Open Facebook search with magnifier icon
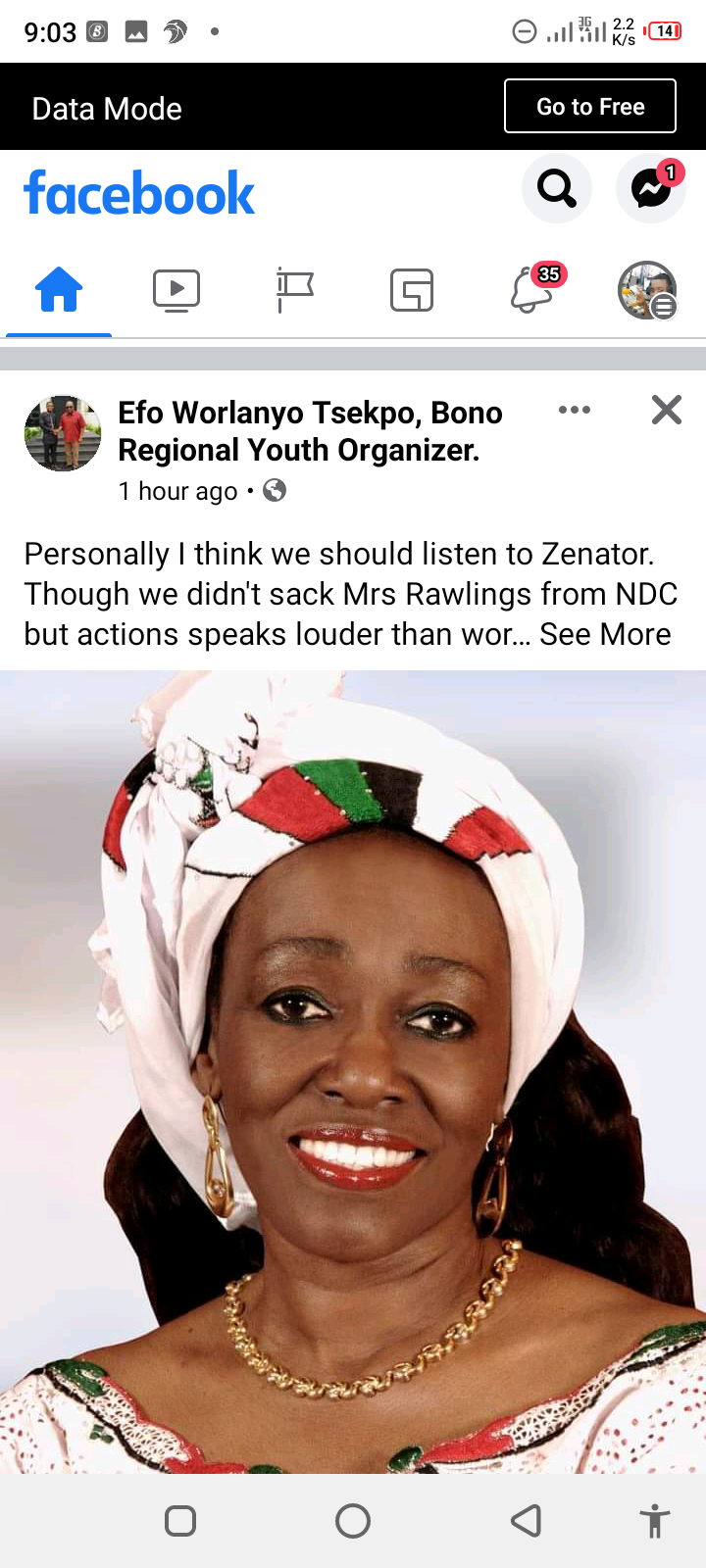This screenshot has height=1568, width=706. click(557, 187)
